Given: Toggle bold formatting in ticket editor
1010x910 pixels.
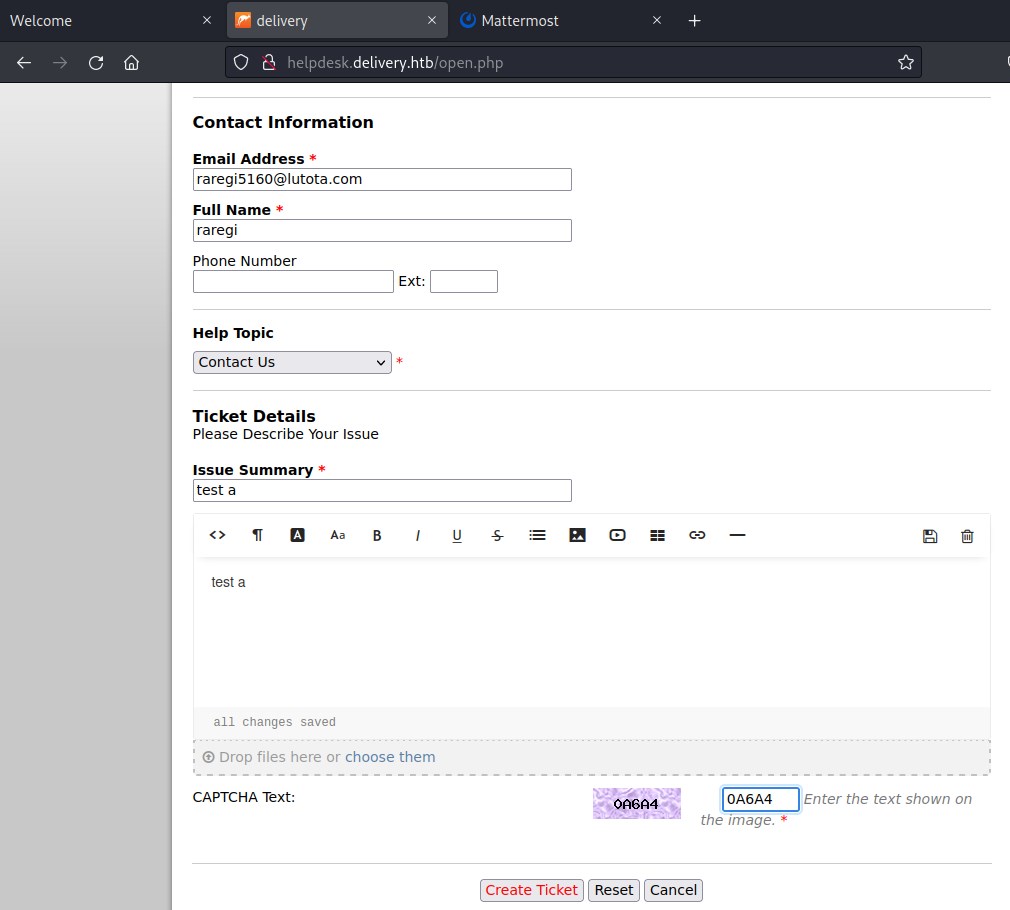Looking at the screenshot, I should pyautogui.click(x=377, y=535).
